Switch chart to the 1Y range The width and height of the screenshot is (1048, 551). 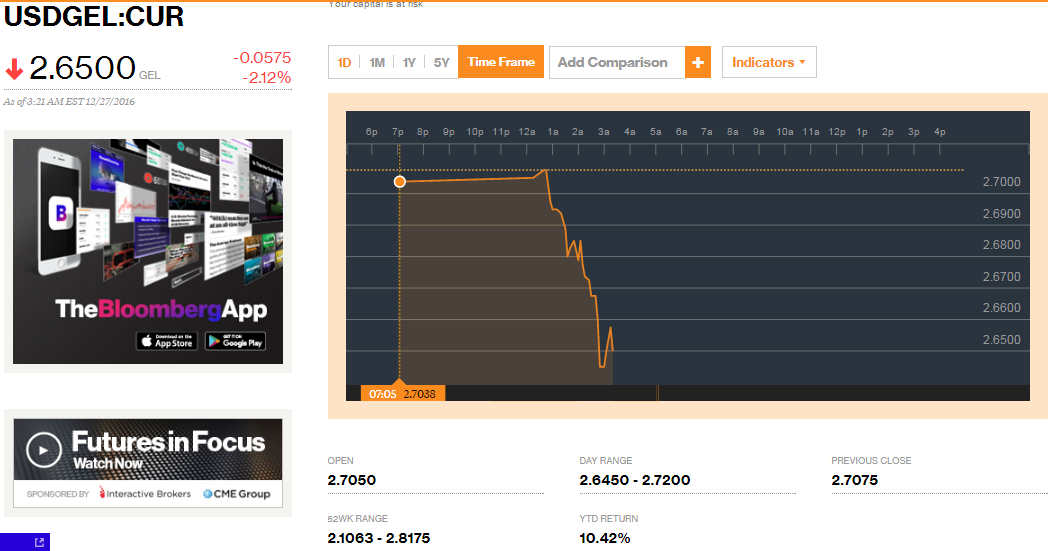(x=409, y=62)
